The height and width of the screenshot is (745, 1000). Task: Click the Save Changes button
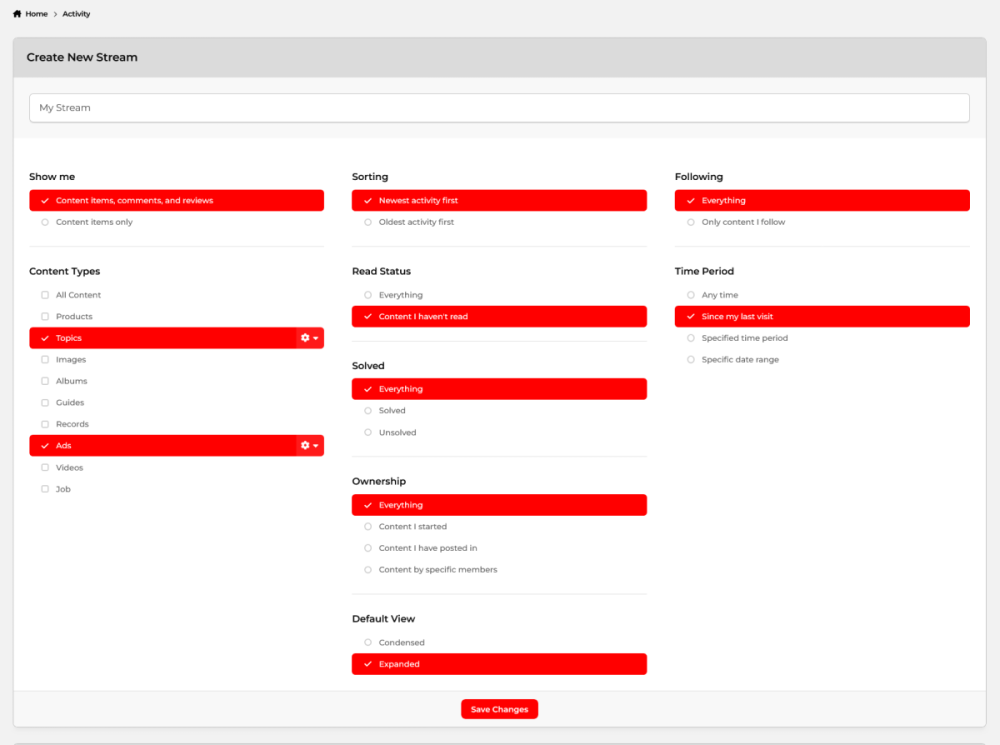tap(499, 709)
